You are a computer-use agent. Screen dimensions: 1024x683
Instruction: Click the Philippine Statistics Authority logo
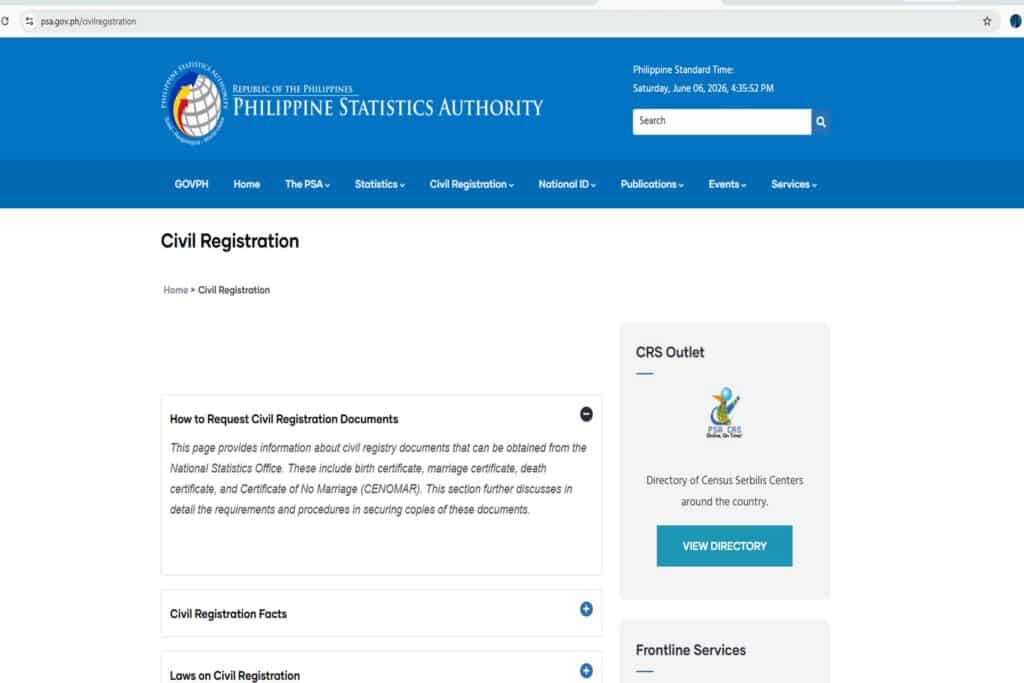coord(194,103)
